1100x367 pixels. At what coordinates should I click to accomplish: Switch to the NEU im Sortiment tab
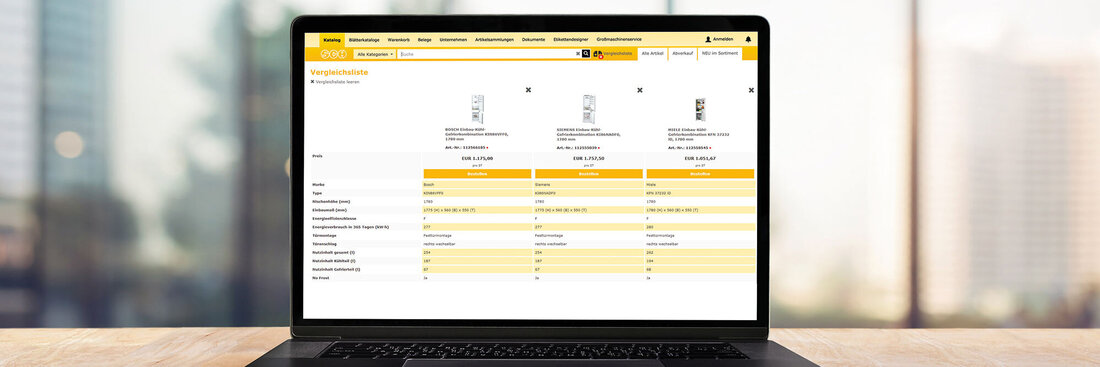(x=720, y=53)
